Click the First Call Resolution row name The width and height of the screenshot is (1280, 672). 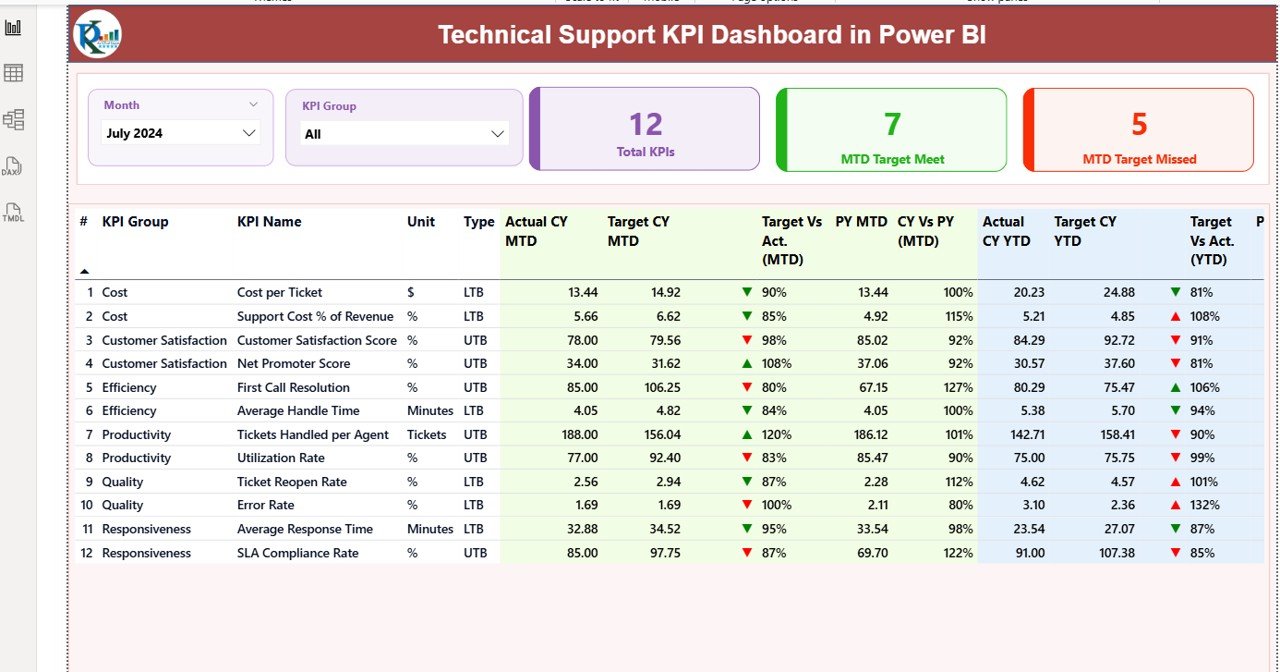tap(293, 388)
